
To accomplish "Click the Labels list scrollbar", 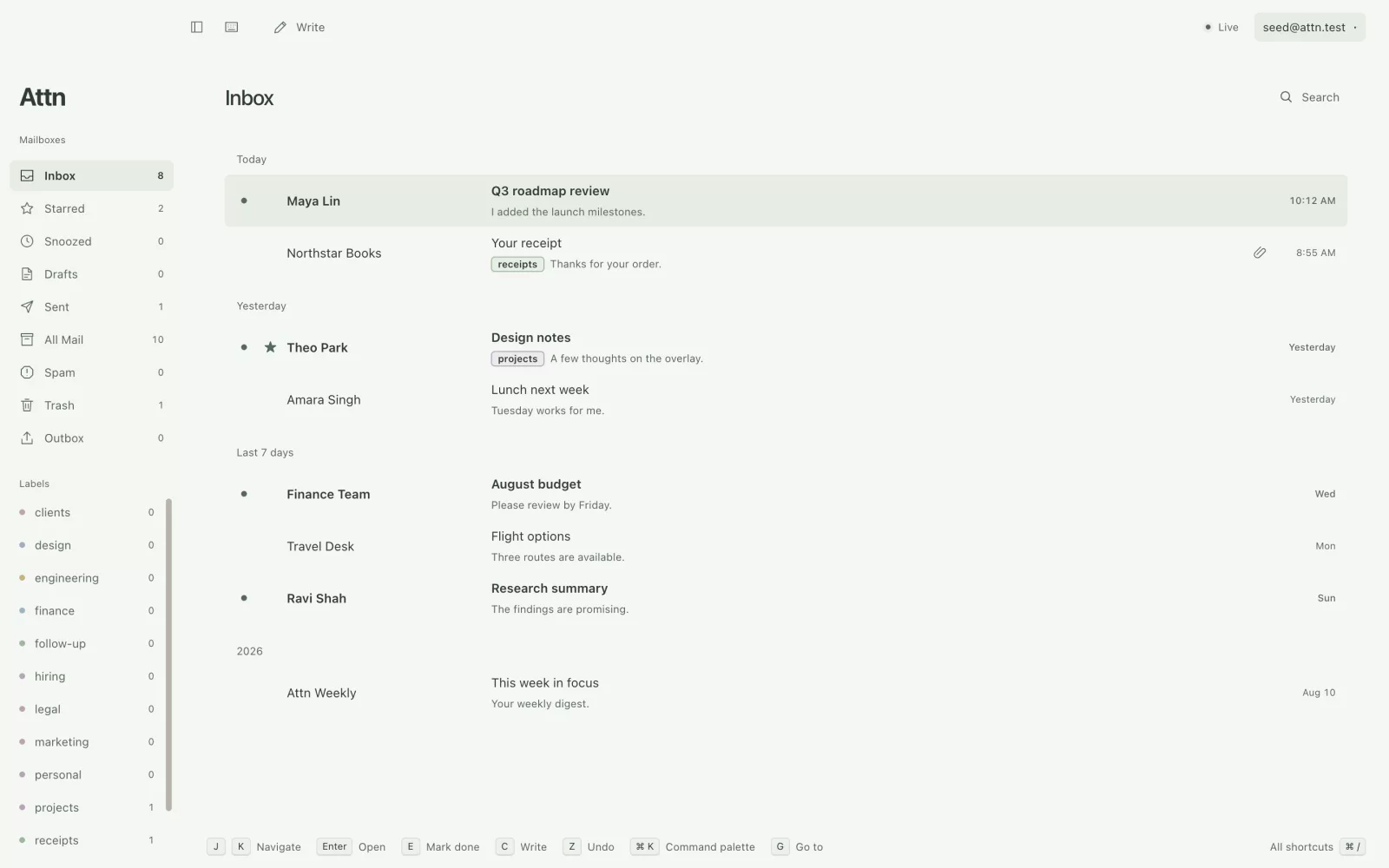I will tap(168, 654).
